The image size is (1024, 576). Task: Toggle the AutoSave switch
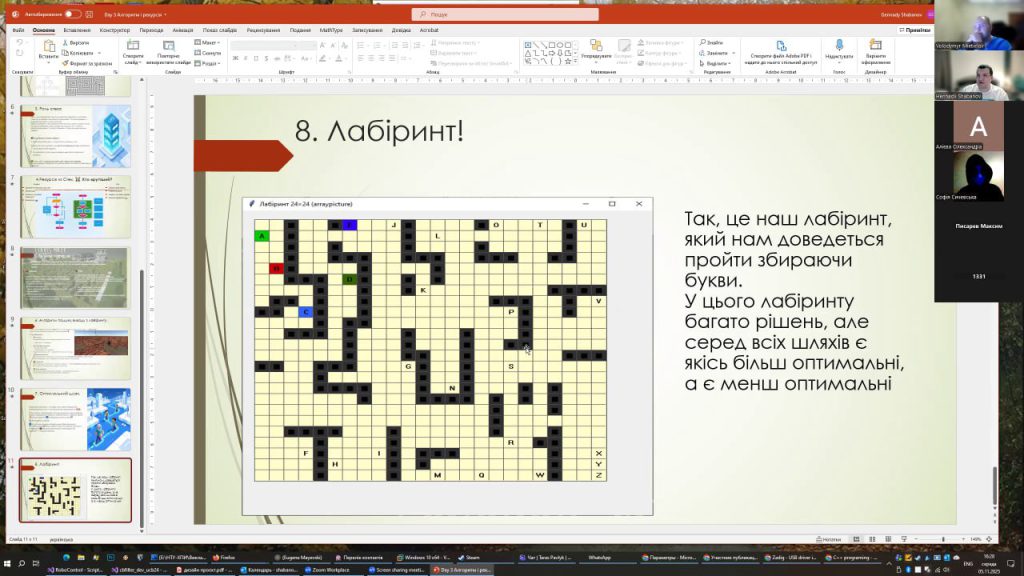73,15
